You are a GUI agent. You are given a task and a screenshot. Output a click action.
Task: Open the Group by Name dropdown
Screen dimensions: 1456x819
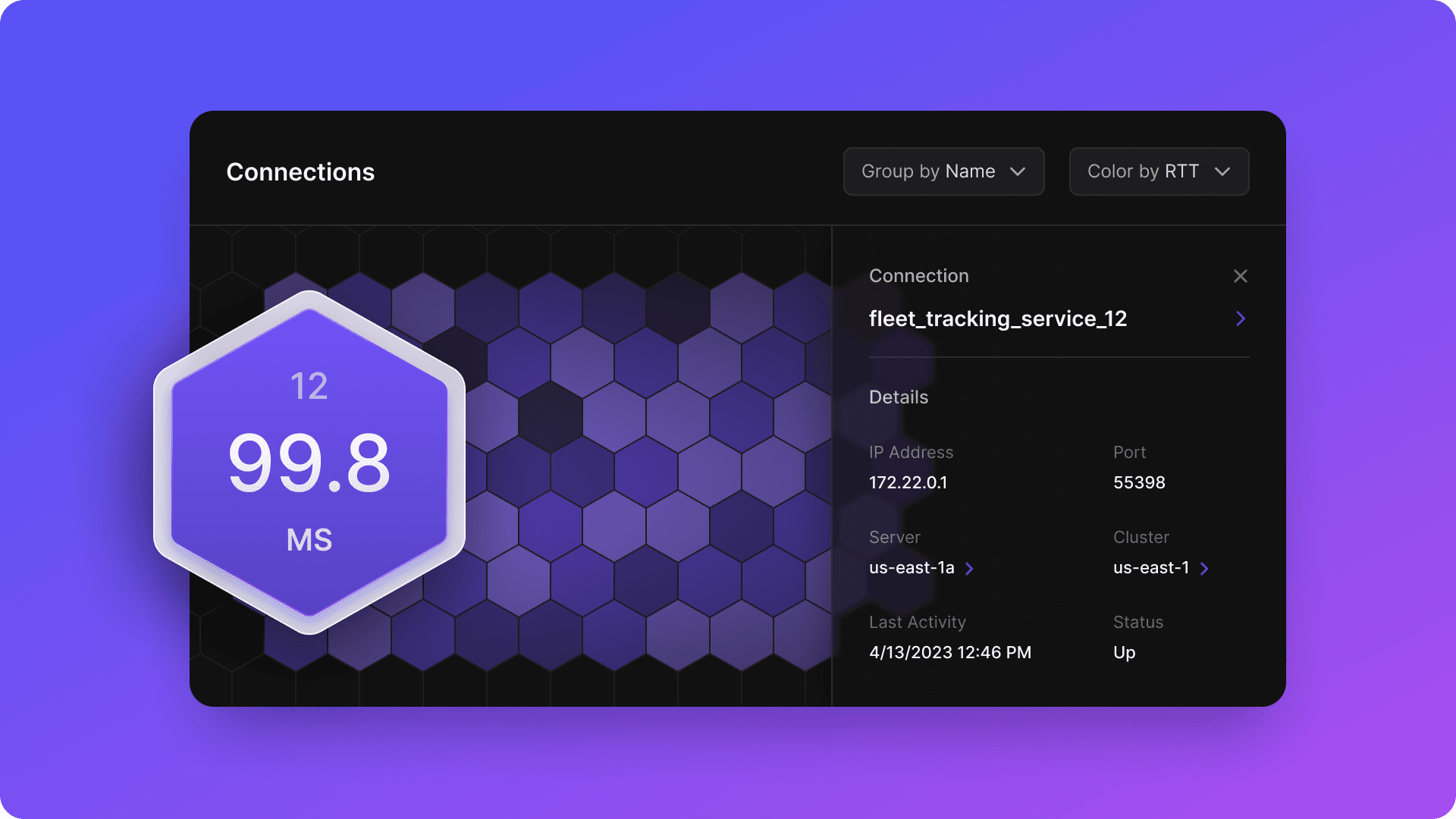[943, 171]
